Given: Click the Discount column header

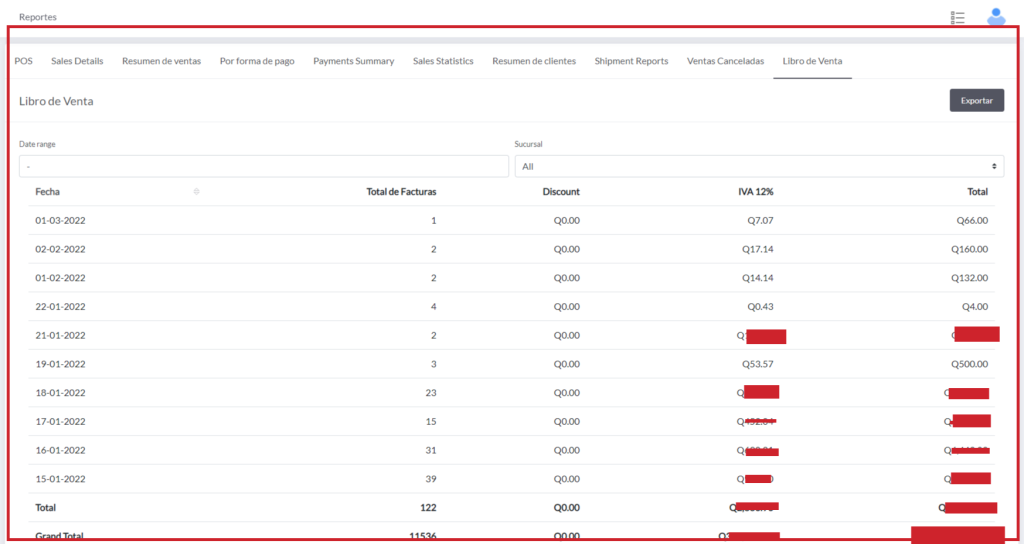Looking at the screenshot, I should (x=561, y=192).
